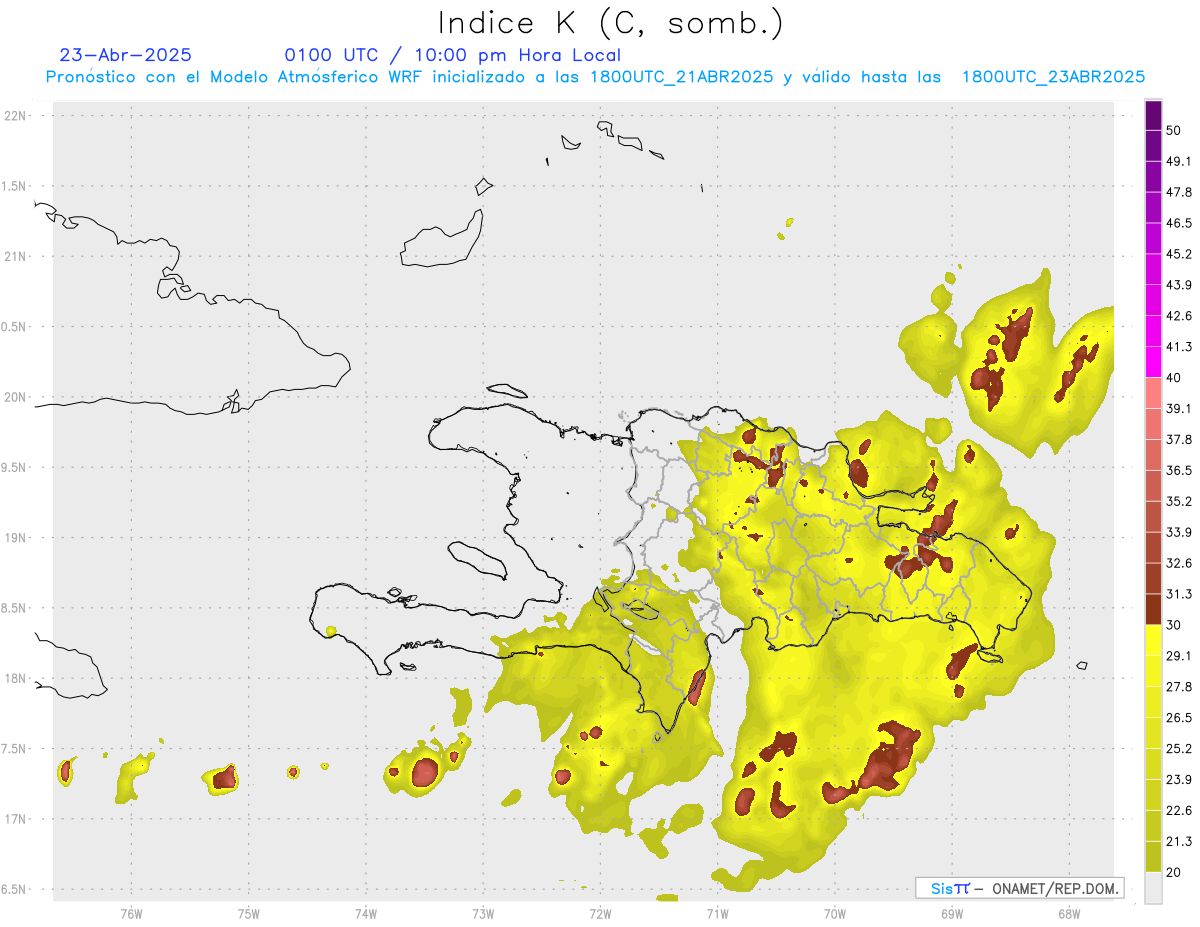The height and width of the screenshot is (927, 1200).
Task: Click the colorbar label "37.8"
Action: [x=1179, y=440]
